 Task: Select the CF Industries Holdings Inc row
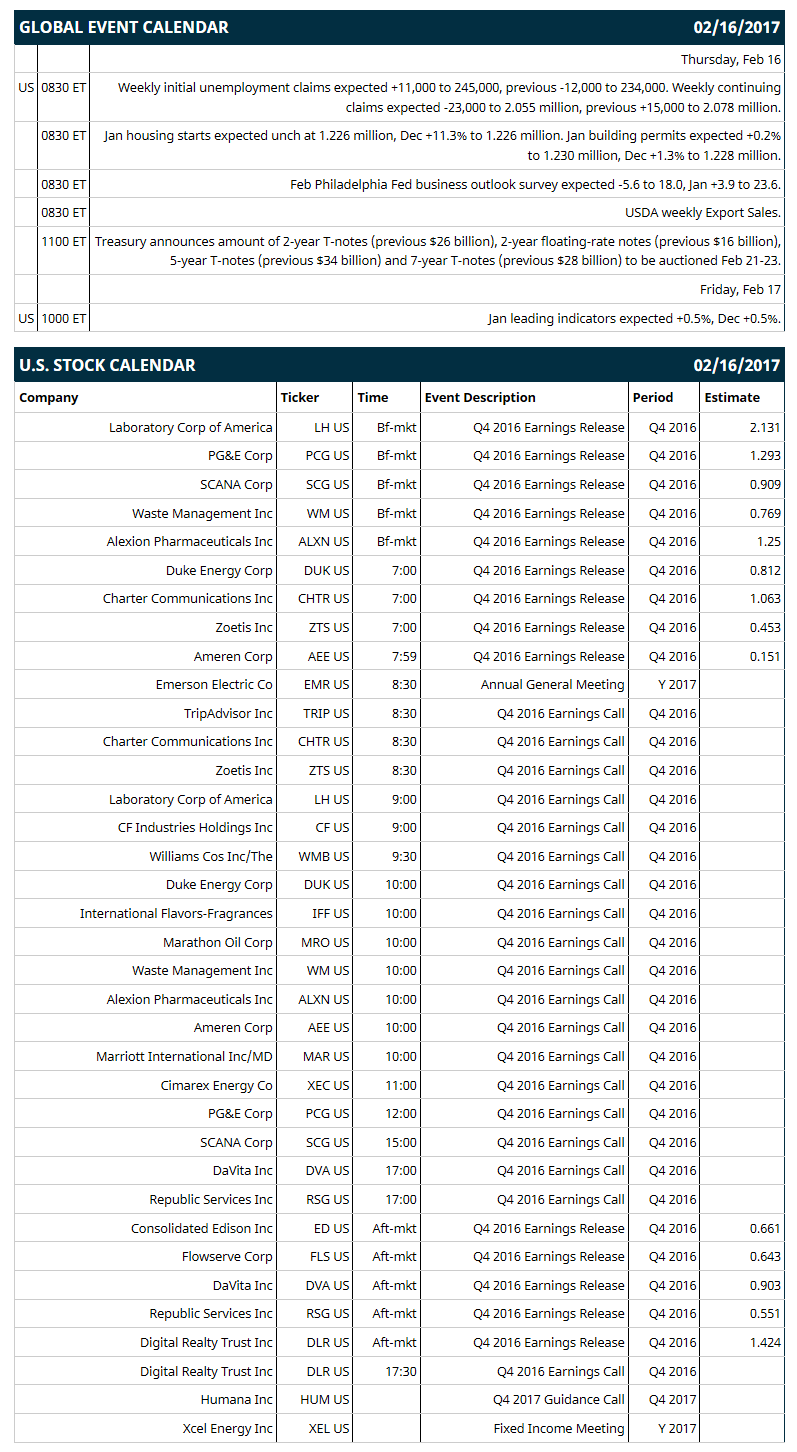coord(398,827)
